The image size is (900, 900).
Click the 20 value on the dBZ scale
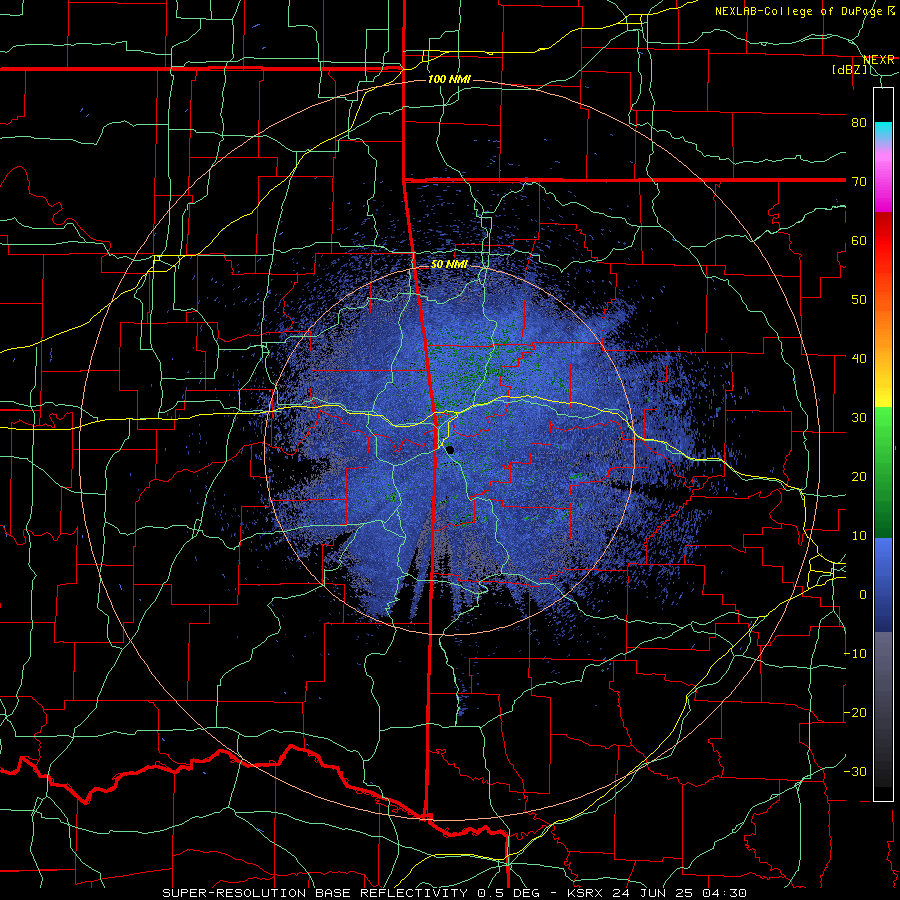[x=859, y=476]
